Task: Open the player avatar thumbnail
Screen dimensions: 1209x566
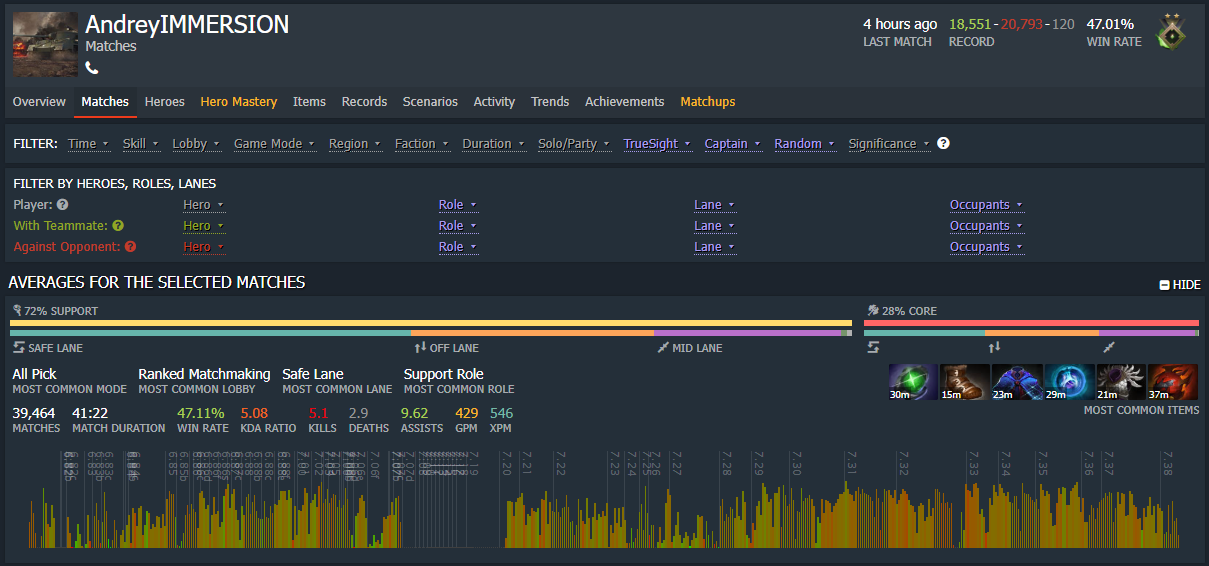Action: [45, 44]
